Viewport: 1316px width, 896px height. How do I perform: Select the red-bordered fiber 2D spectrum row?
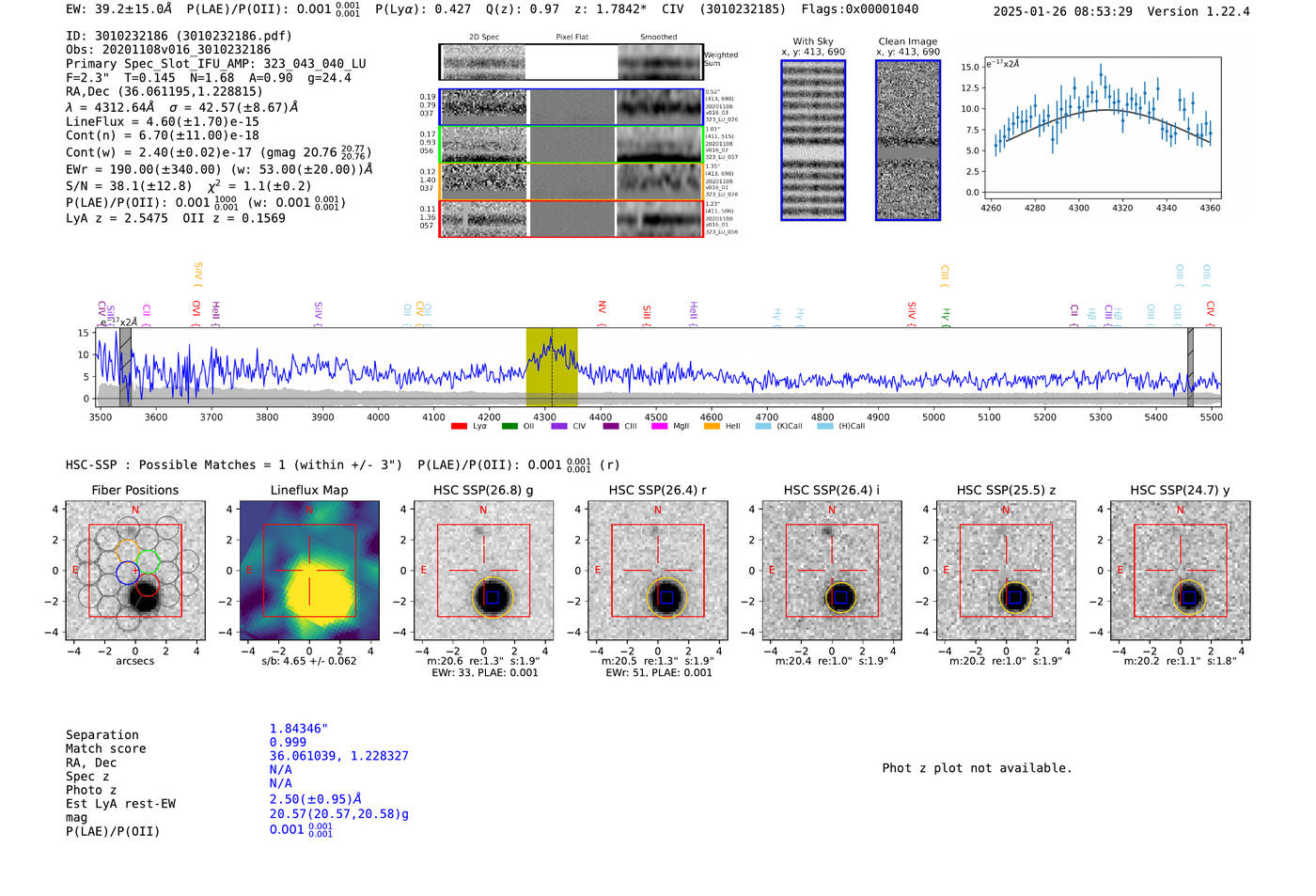[x=572, y=219]
